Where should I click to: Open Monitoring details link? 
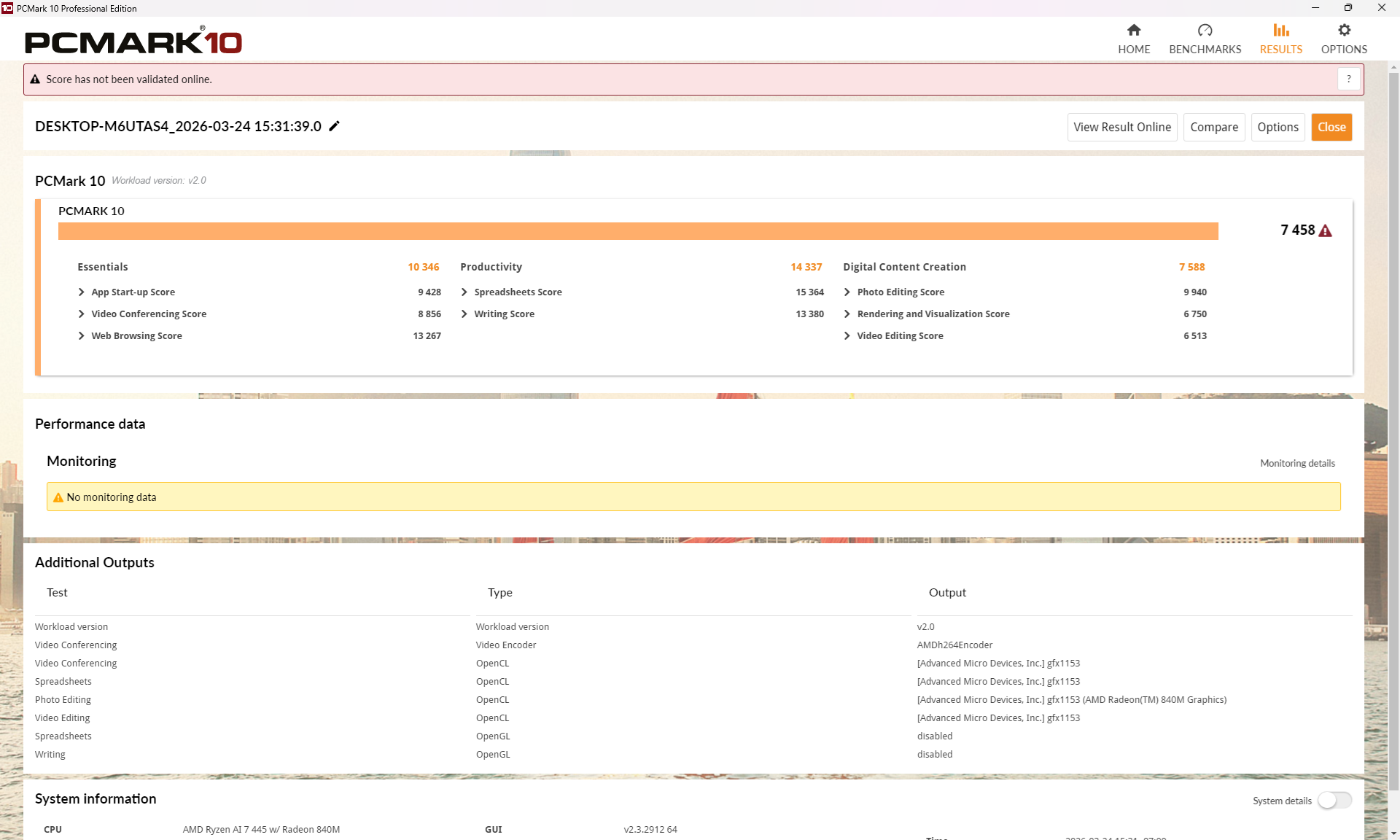tap(1297, 464)
